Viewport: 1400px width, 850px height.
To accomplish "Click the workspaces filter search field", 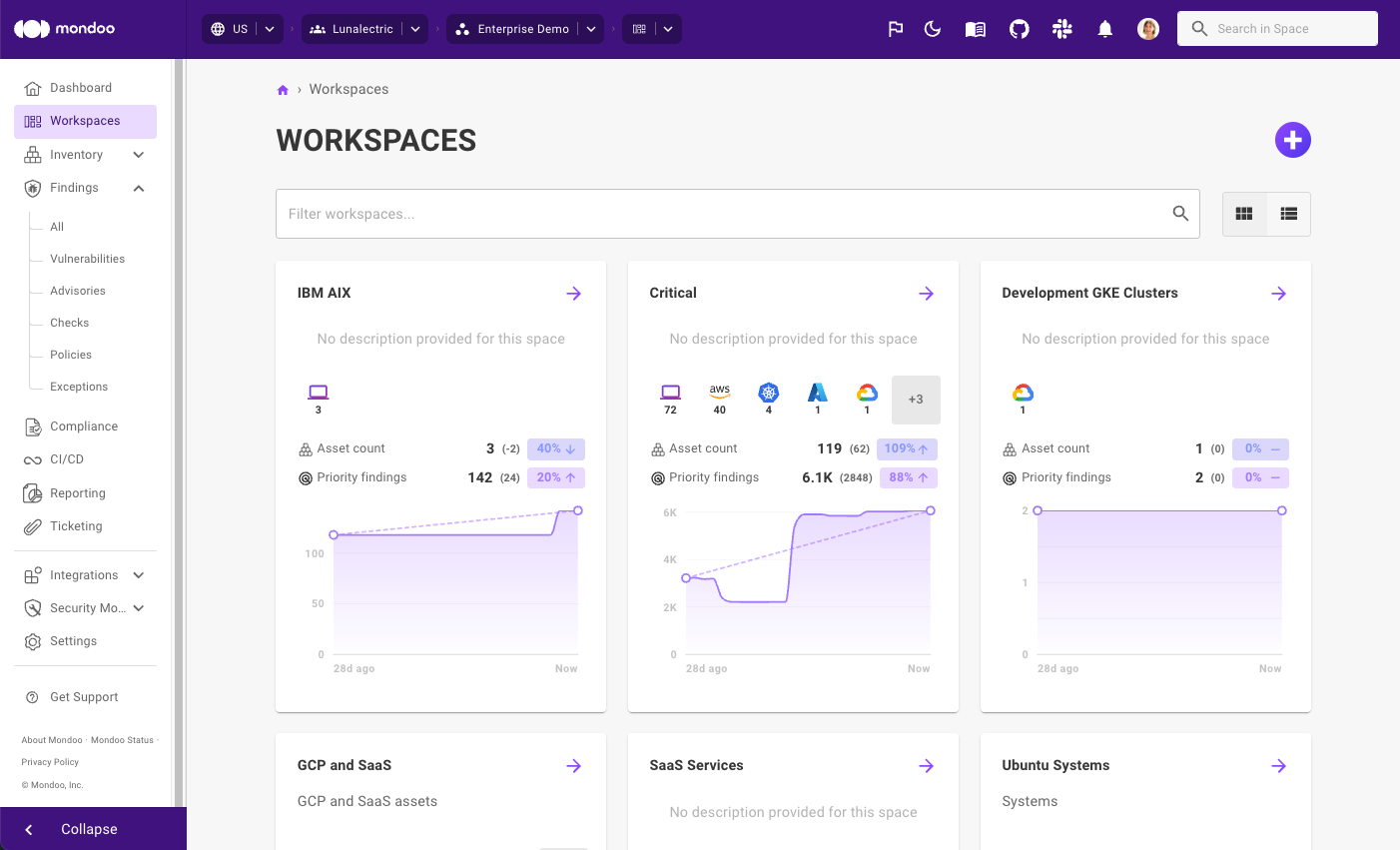I will click(x=699, y=213).
